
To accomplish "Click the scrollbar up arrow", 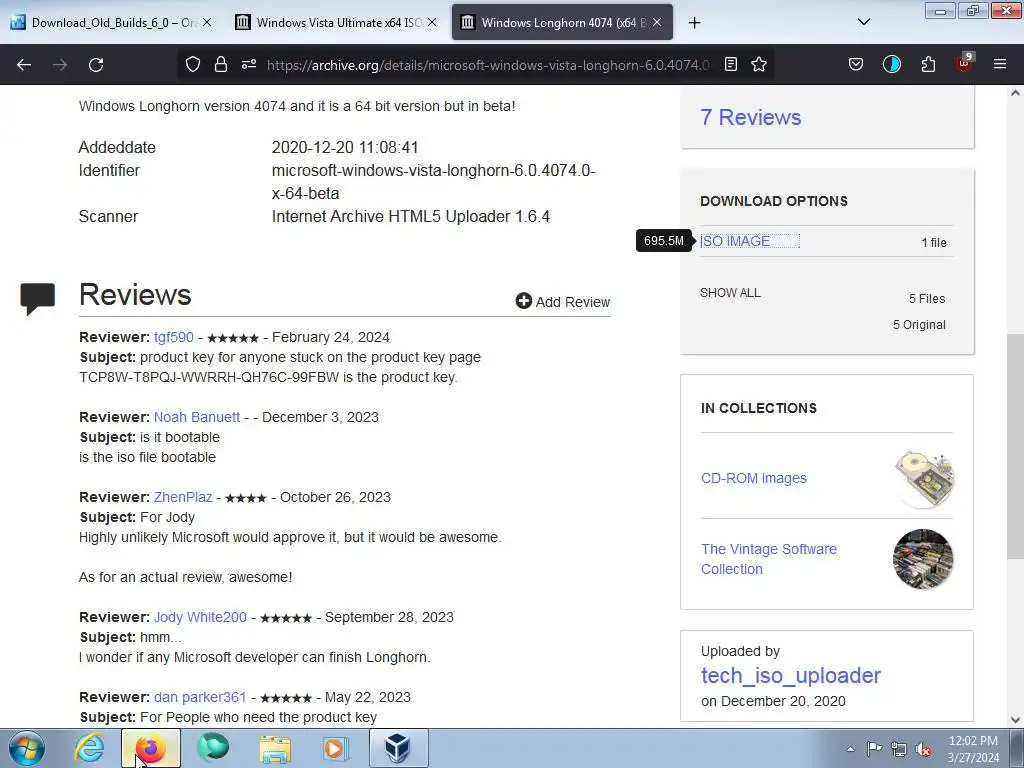I will click(x=1015, y=93).
